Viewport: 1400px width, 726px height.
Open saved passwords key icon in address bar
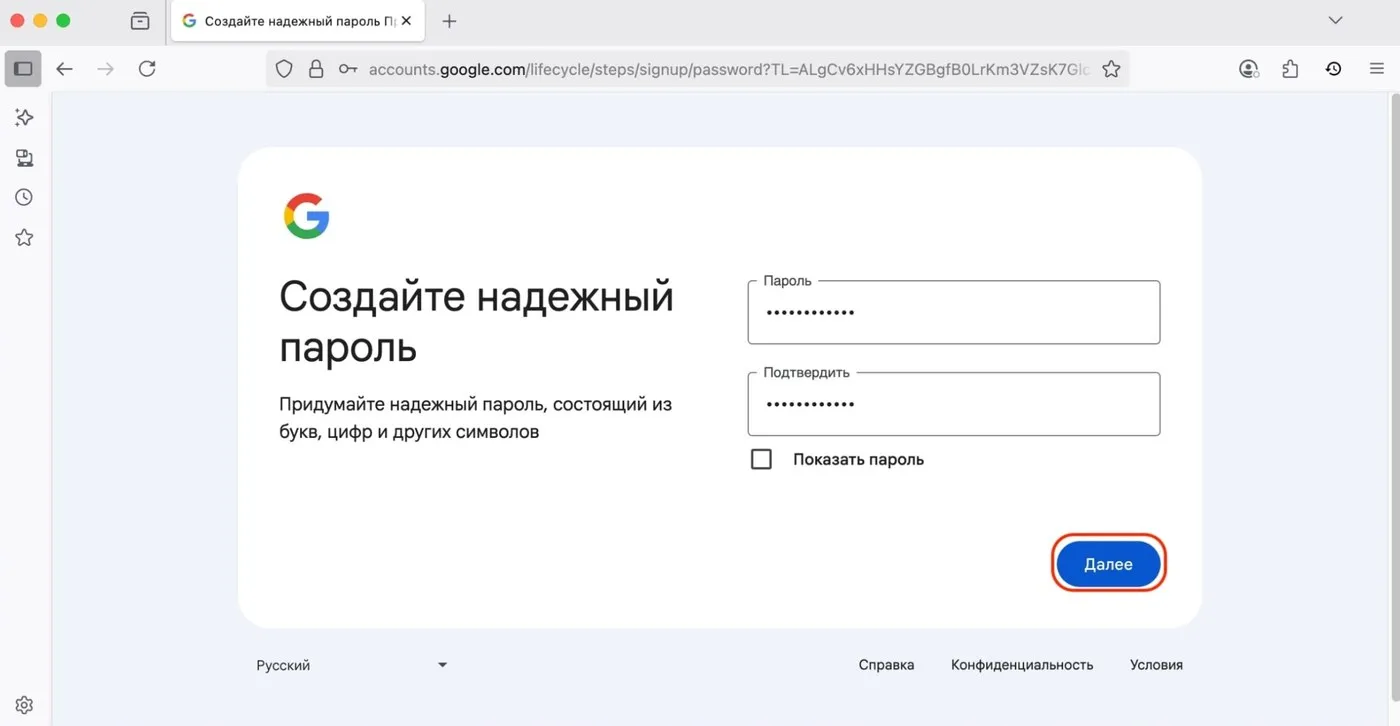click(x=348, y=69)
